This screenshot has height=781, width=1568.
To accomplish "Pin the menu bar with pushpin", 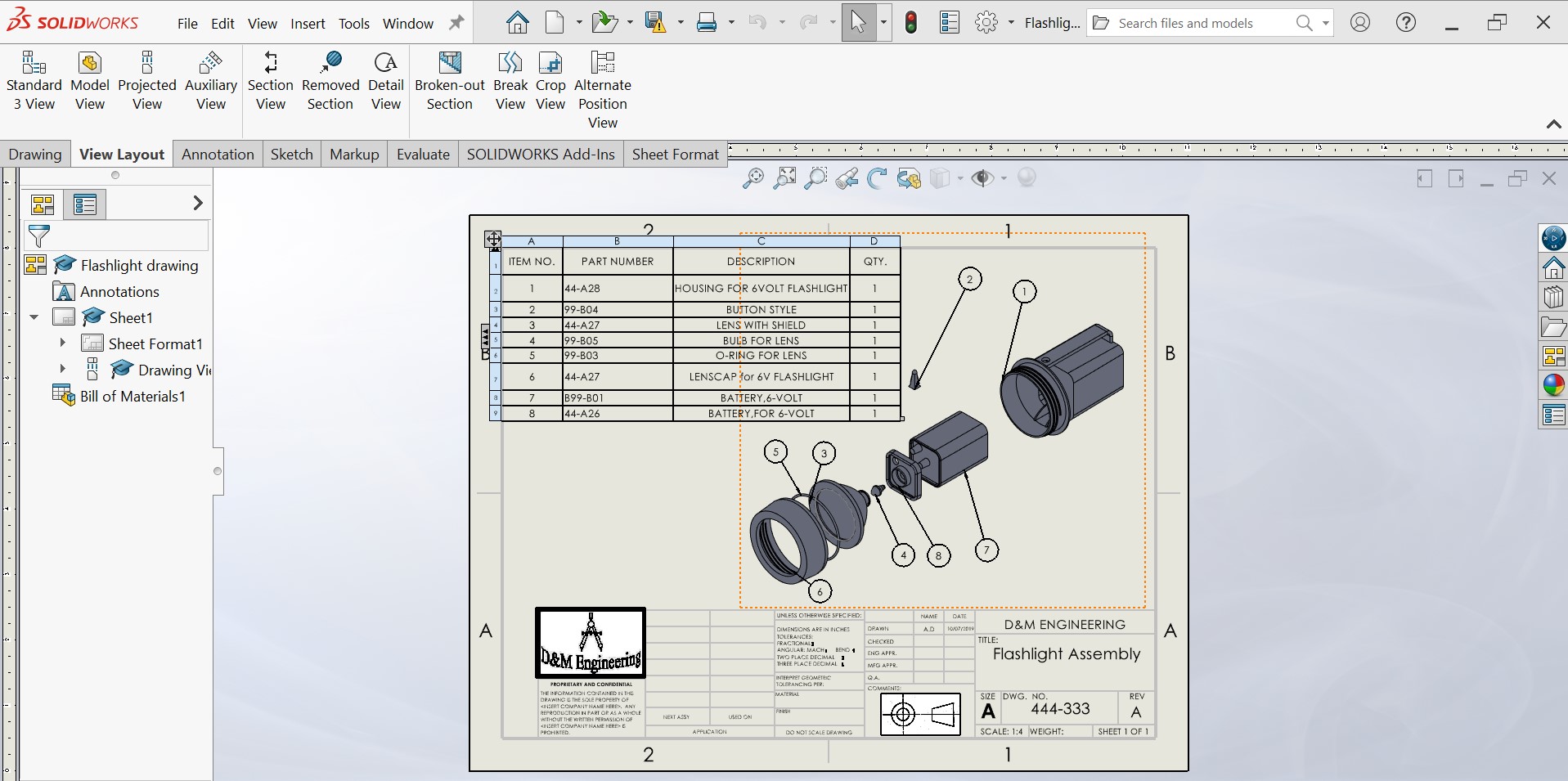I will (x=456, y=23).
